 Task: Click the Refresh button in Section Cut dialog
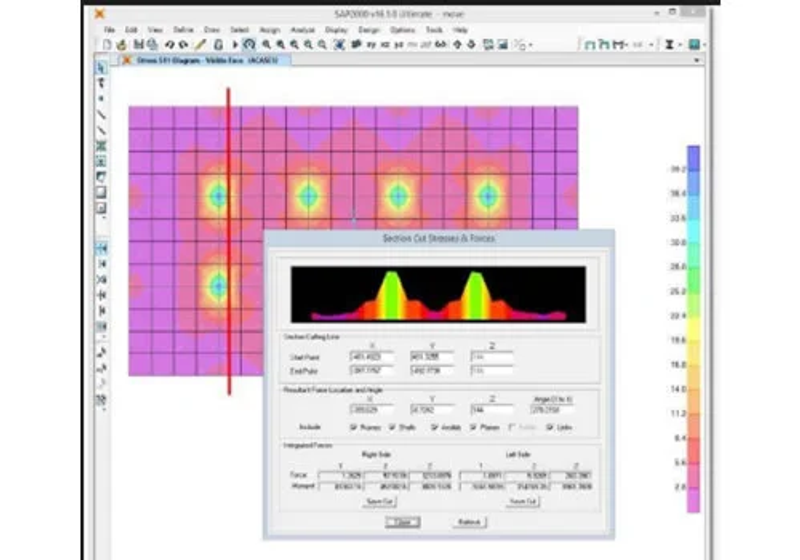469,522
